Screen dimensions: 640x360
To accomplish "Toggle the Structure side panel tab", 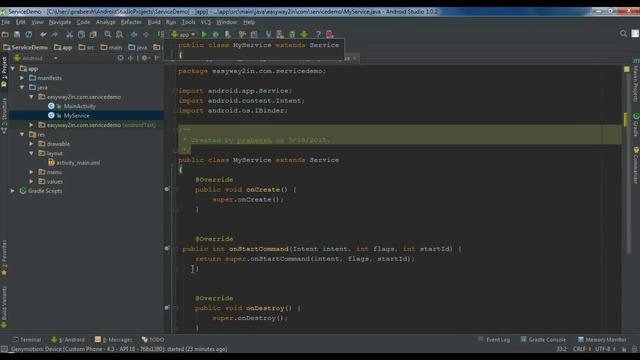I will (4, 116).
